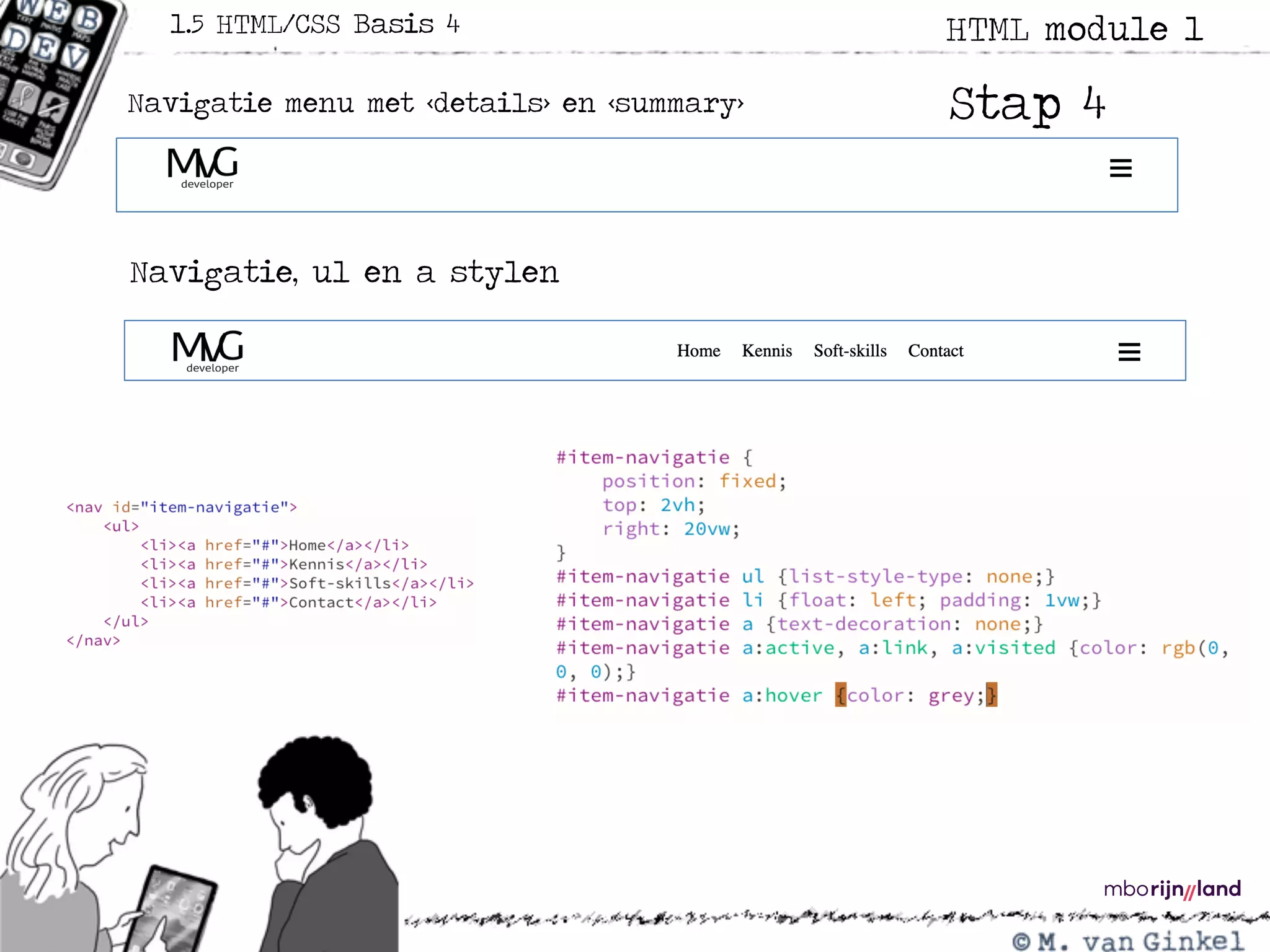1270x952 pixels.
Task: Click the hamburger menu icon beside the Contact link
Action: [1129, 352]
